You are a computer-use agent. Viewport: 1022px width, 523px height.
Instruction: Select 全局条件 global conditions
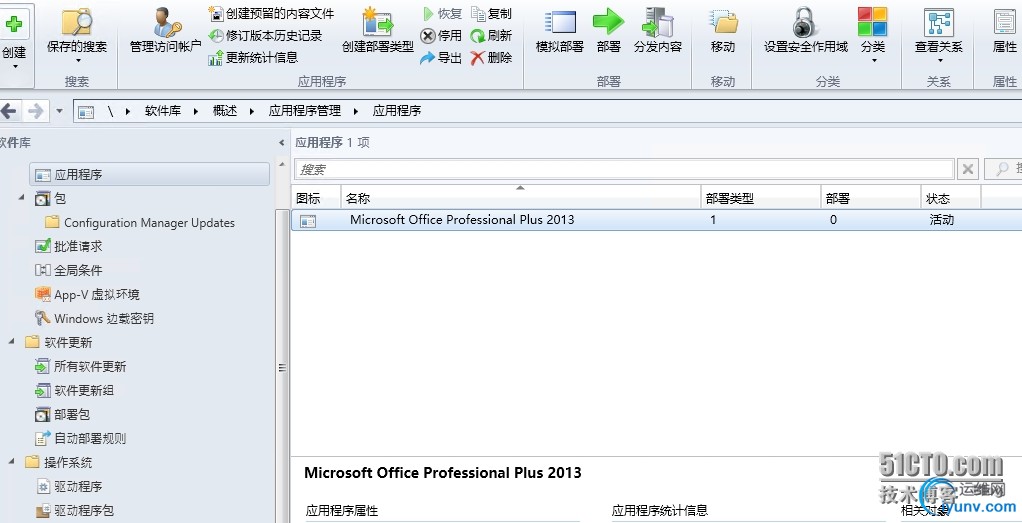coord(69,270)
